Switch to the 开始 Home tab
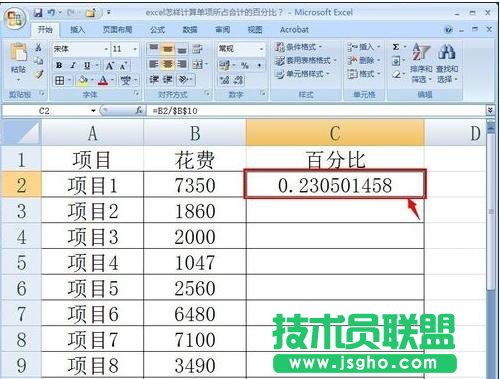 45,30
